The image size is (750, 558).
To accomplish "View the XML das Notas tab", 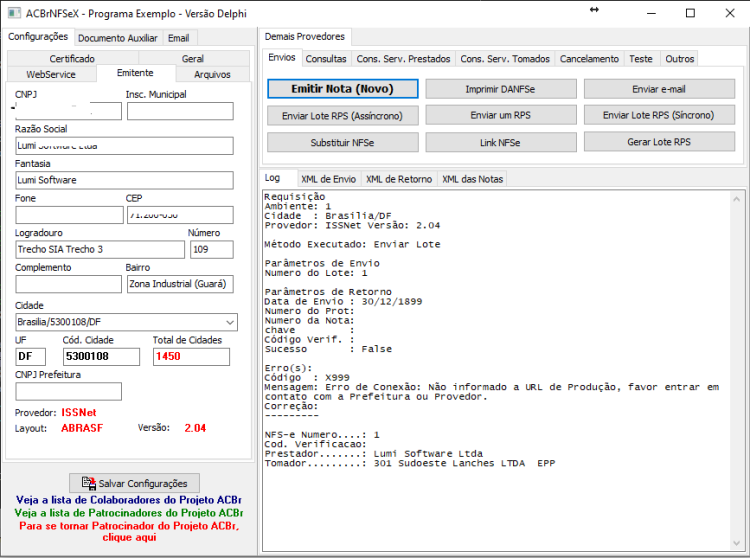I will (473, 179).
